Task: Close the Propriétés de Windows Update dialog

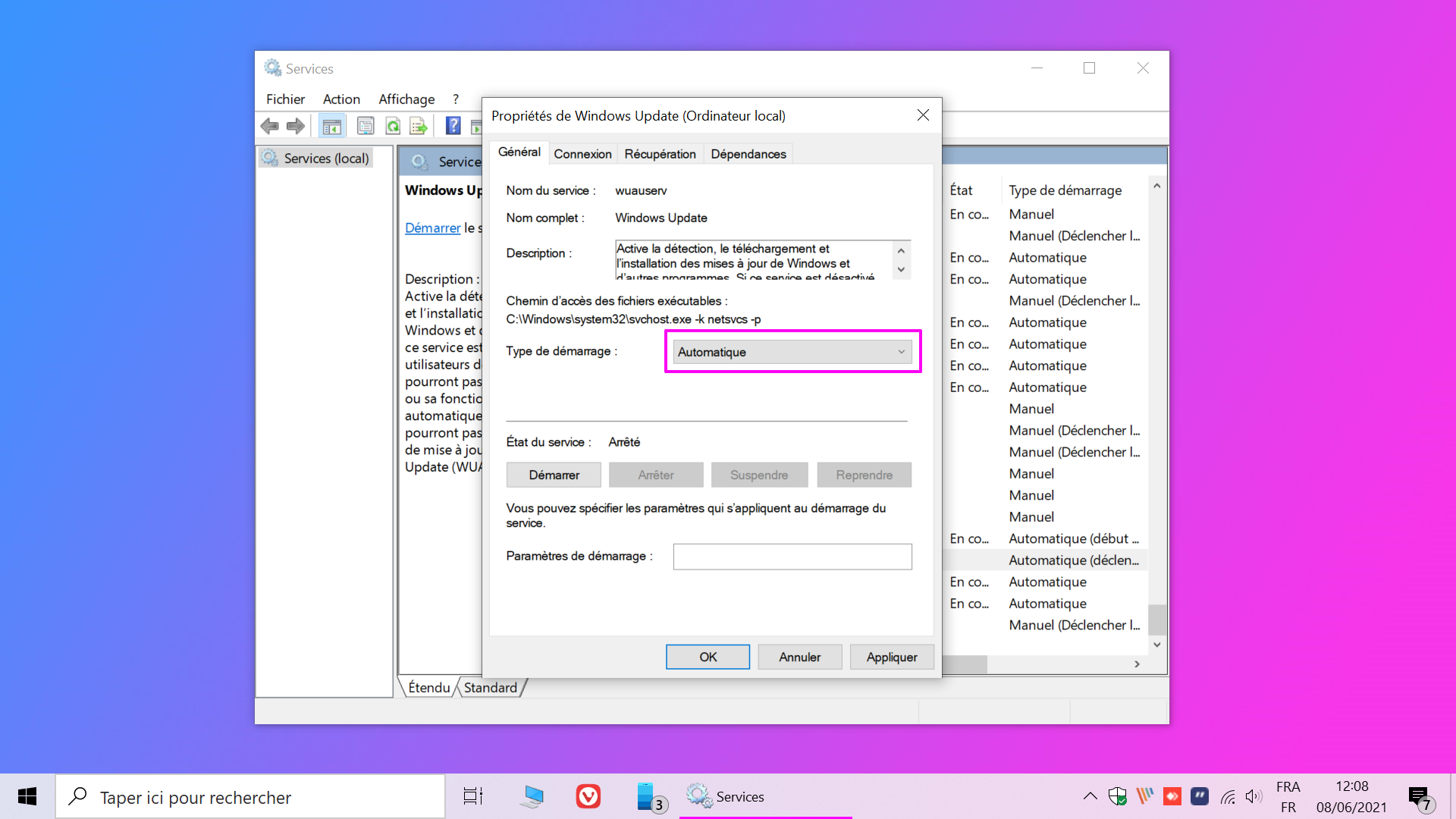Action: click(923, 115)
